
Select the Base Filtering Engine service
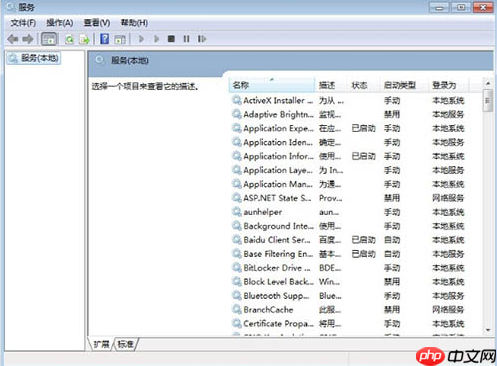tap(348, 254)
